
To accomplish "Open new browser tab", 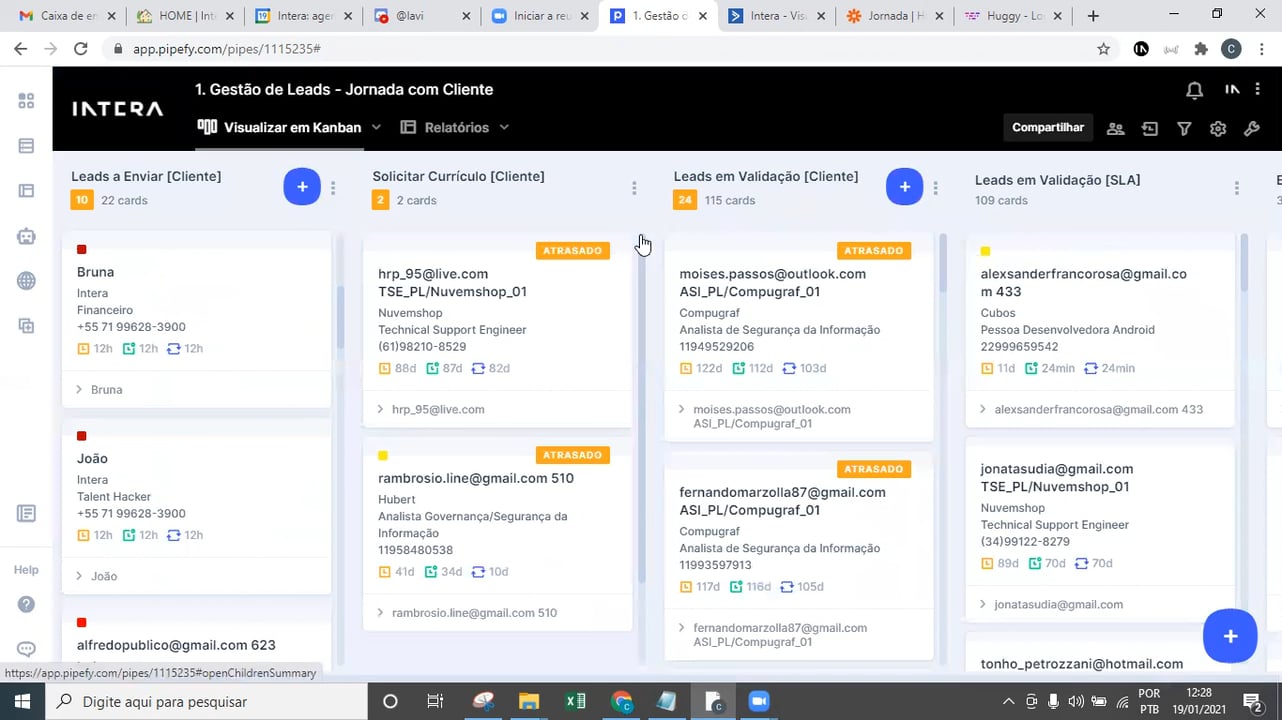I will (x=1093, y=16).
